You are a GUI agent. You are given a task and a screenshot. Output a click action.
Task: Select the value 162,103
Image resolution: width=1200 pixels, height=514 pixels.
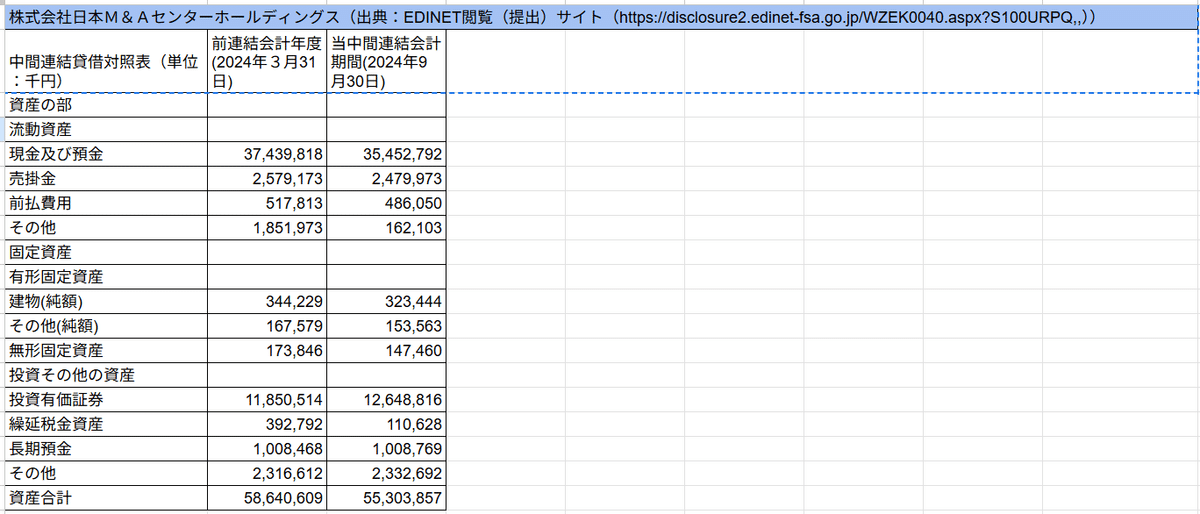tap(385, 228)
